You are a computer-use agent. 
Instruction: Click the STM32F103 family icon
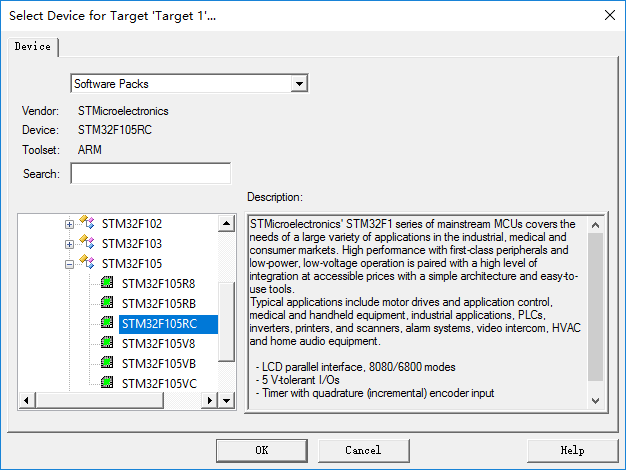87,242
